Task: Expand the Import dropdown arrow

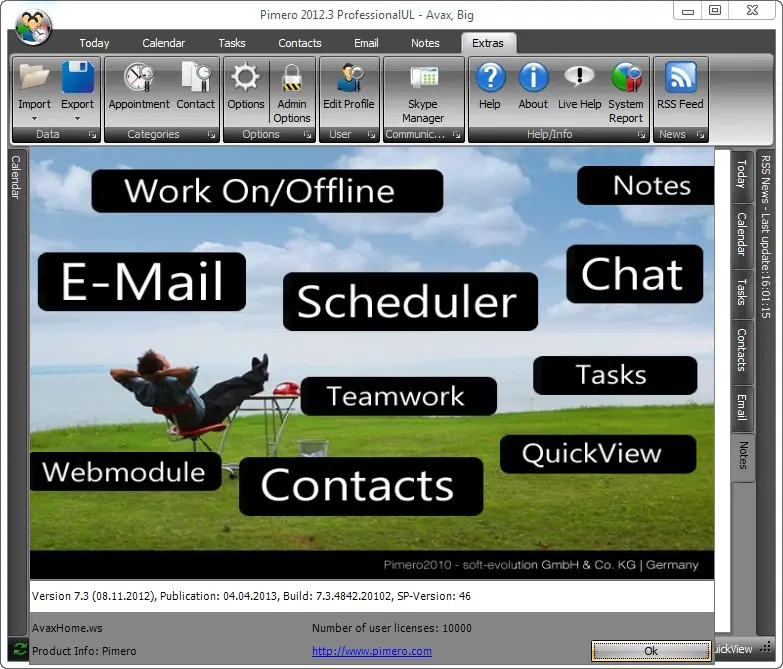Action: 34,119
